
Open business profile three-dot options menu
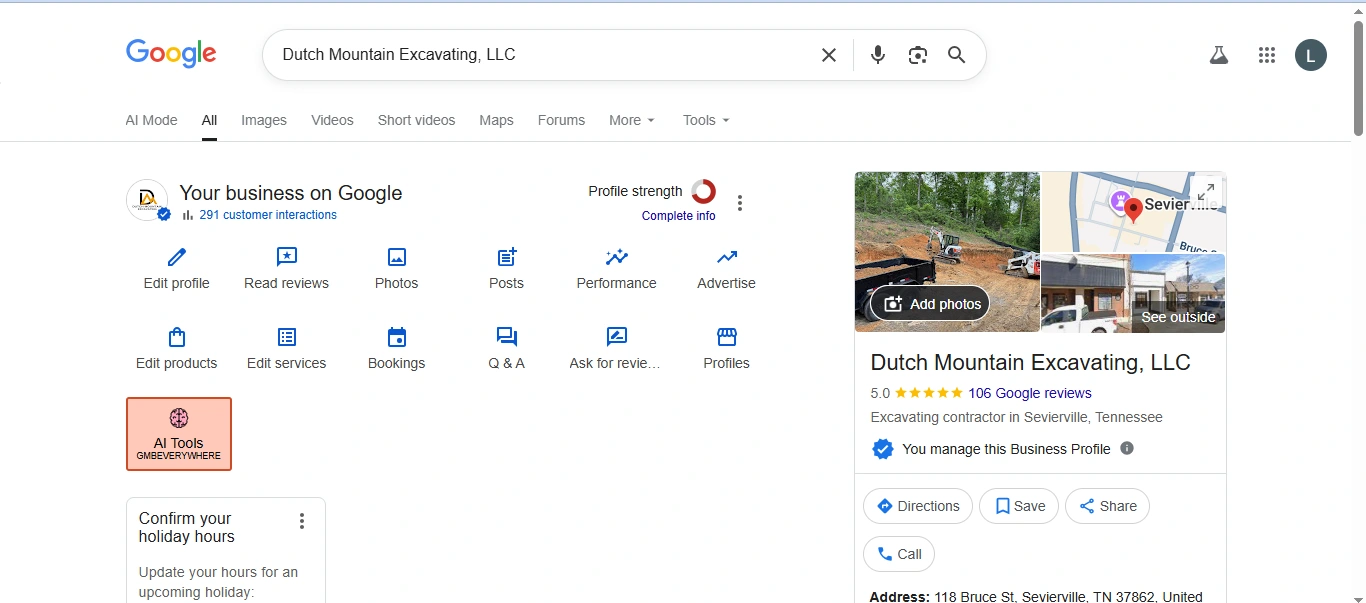pos(740,203)
